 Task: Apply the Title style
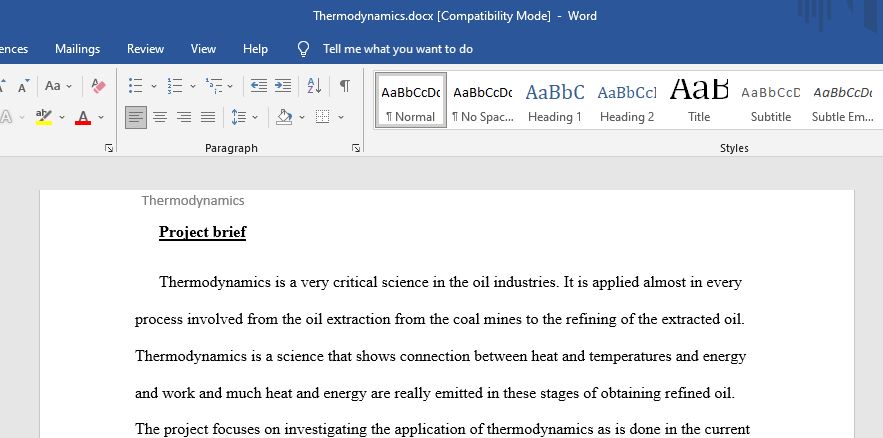pyautogui.click(x=699, y=100)
